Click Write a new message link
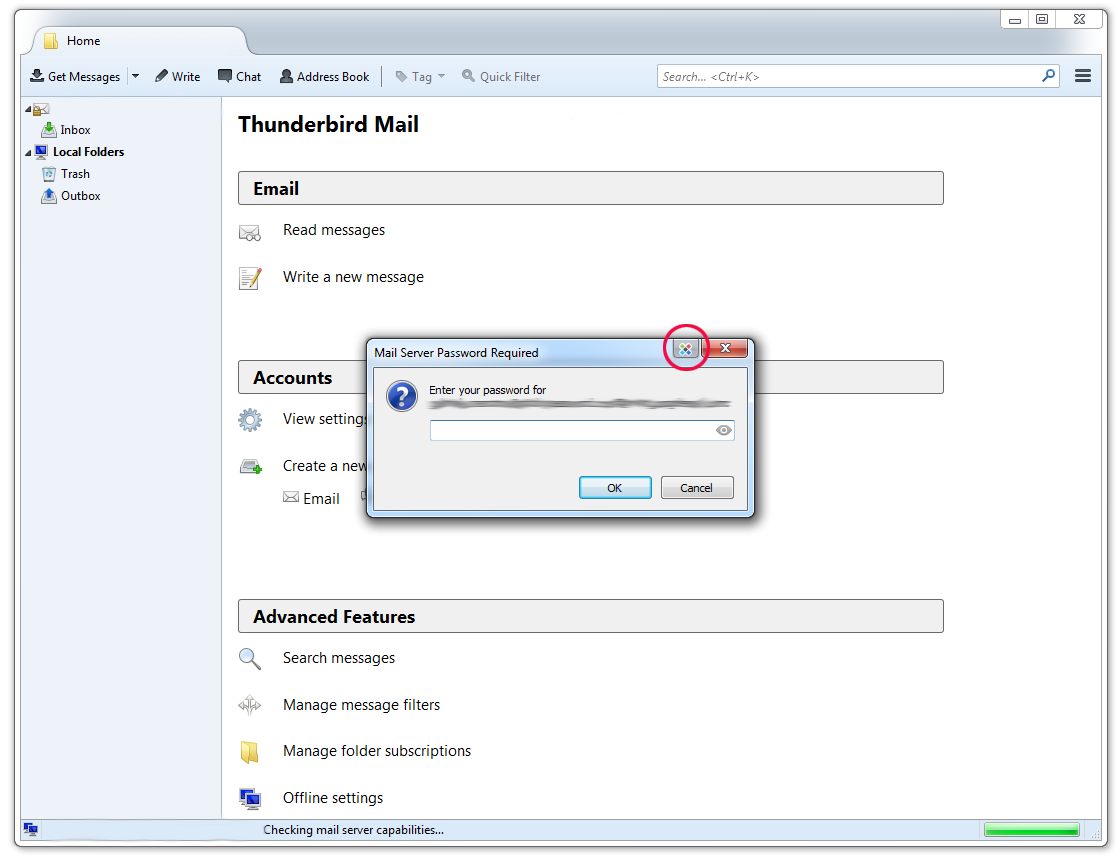Viewport: 1120px width, 866px height. coord(353,277)
